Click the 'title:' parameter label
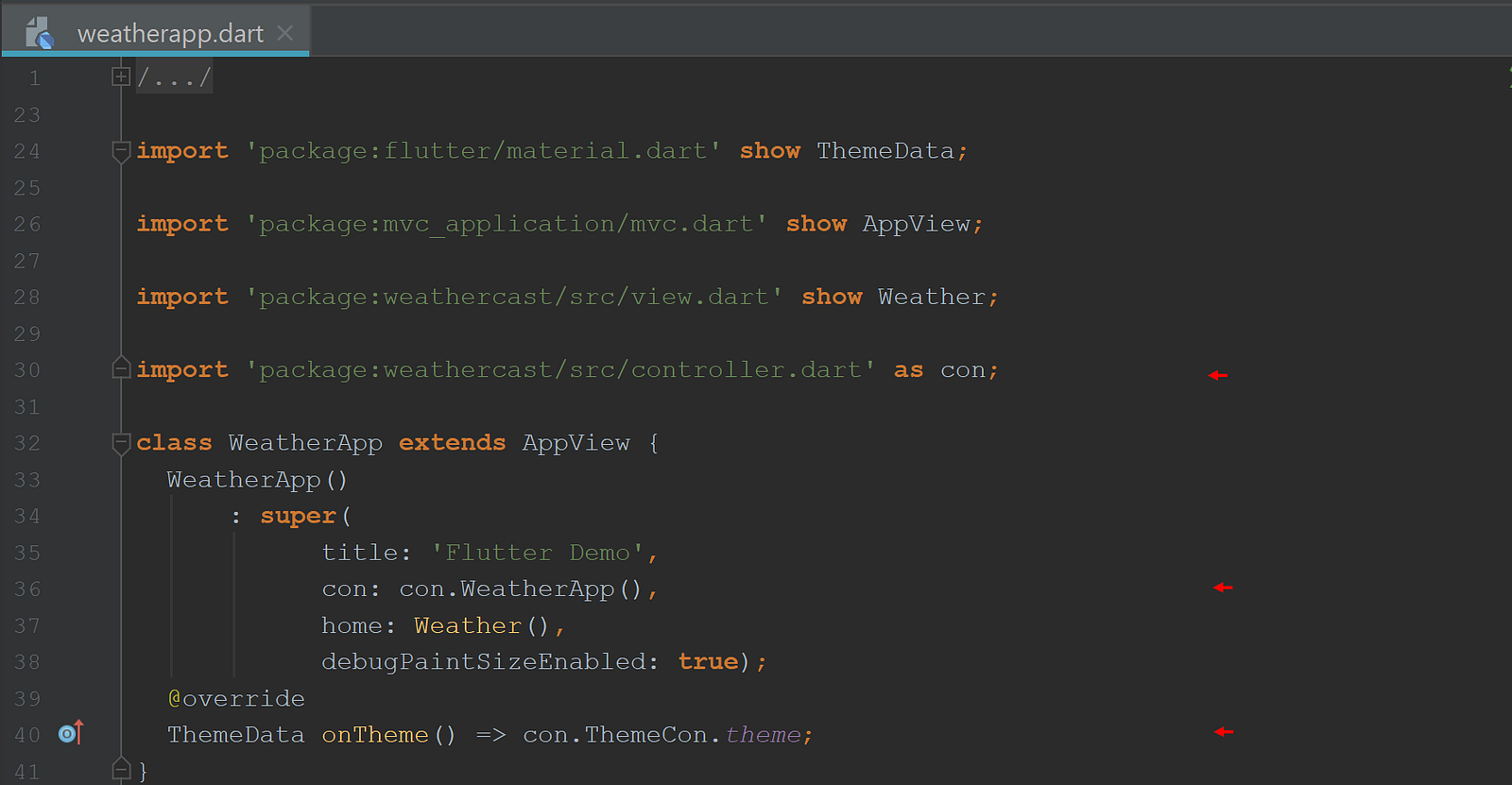 [x=367, y=553]
